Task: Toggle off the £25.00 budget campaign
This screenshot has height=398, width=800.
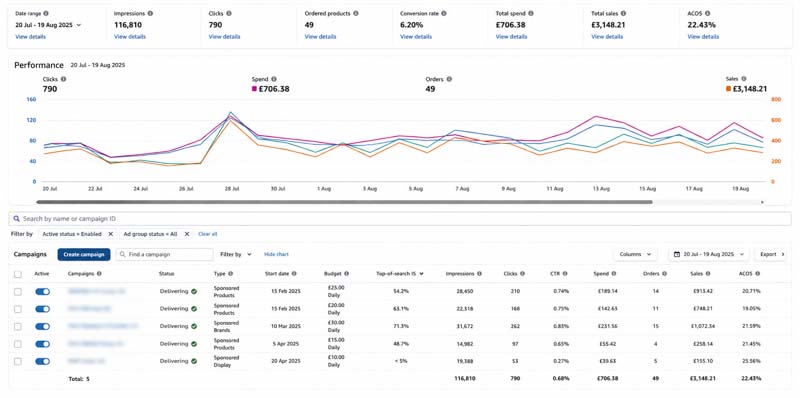Action: (42, 291)
